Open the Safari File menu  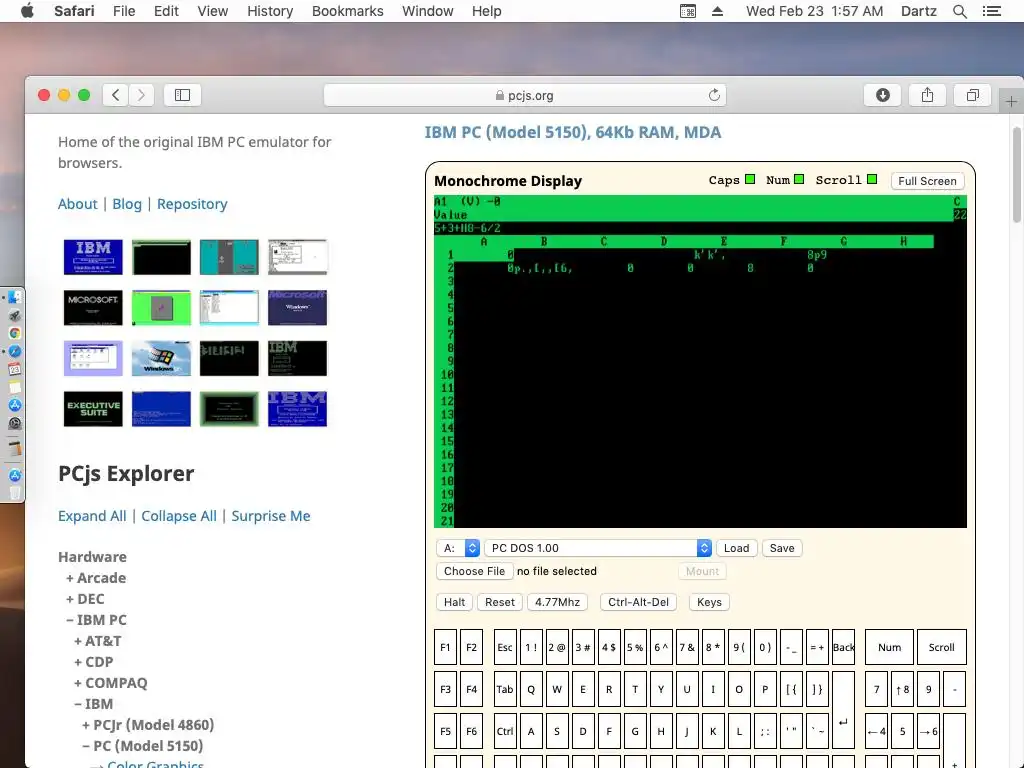[123, 11]
